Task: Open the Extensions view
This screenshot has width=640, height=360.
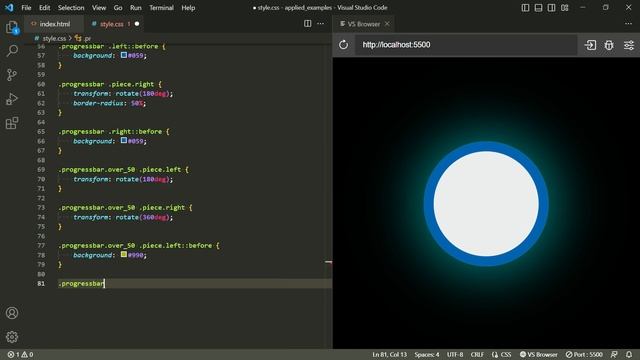Action: (12, 123)
